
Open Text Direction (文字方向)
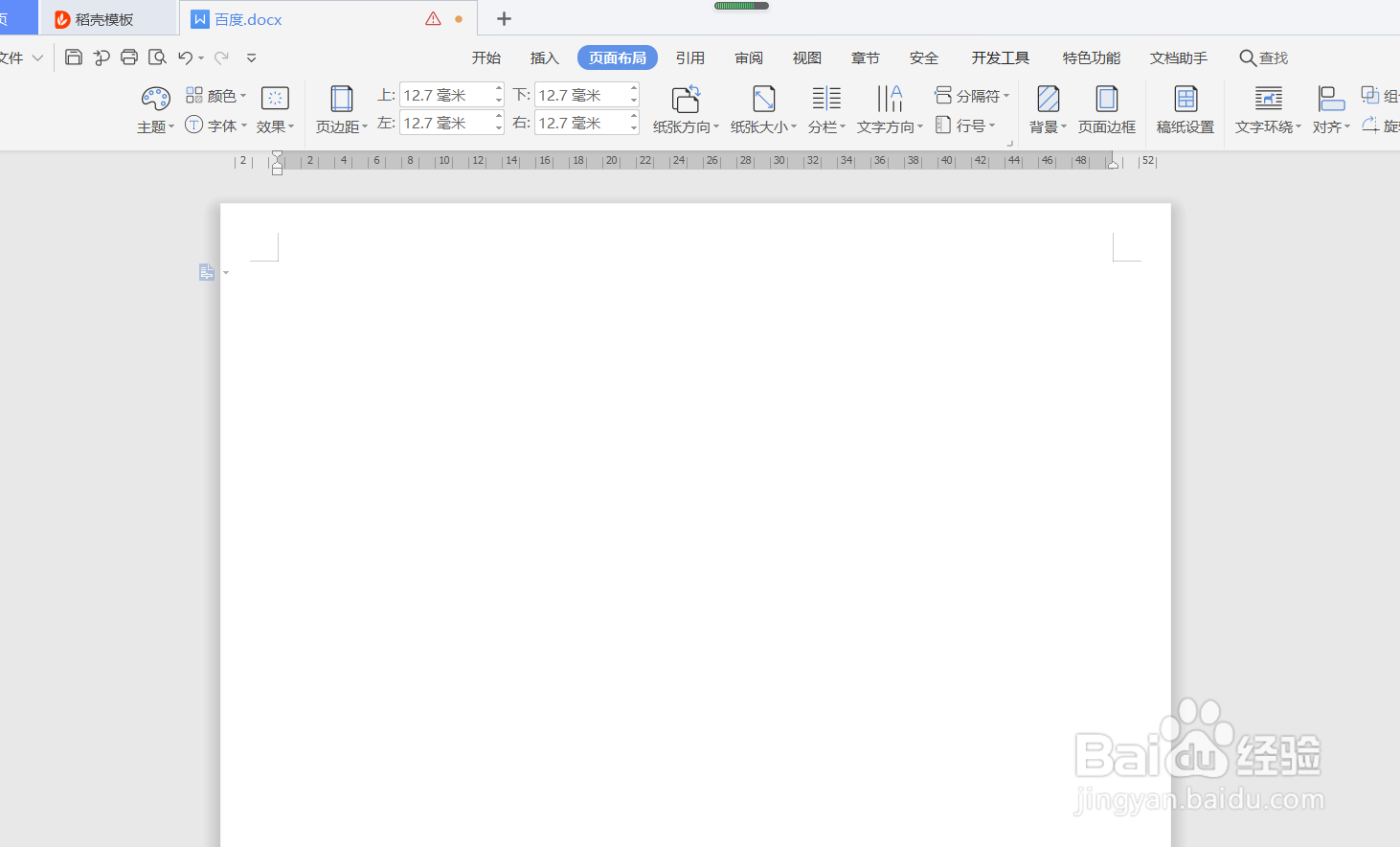click(x=890, y=109)
